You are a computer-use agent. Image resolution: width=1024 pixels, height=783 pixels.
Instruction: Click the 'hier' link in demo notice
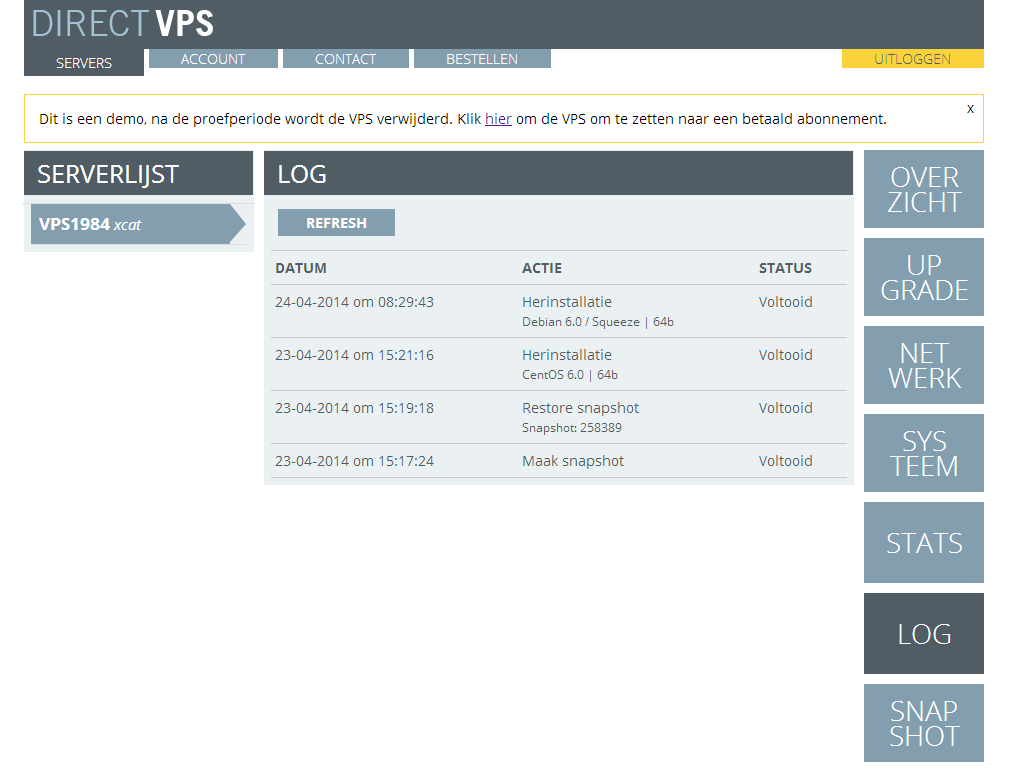point(498,119)
